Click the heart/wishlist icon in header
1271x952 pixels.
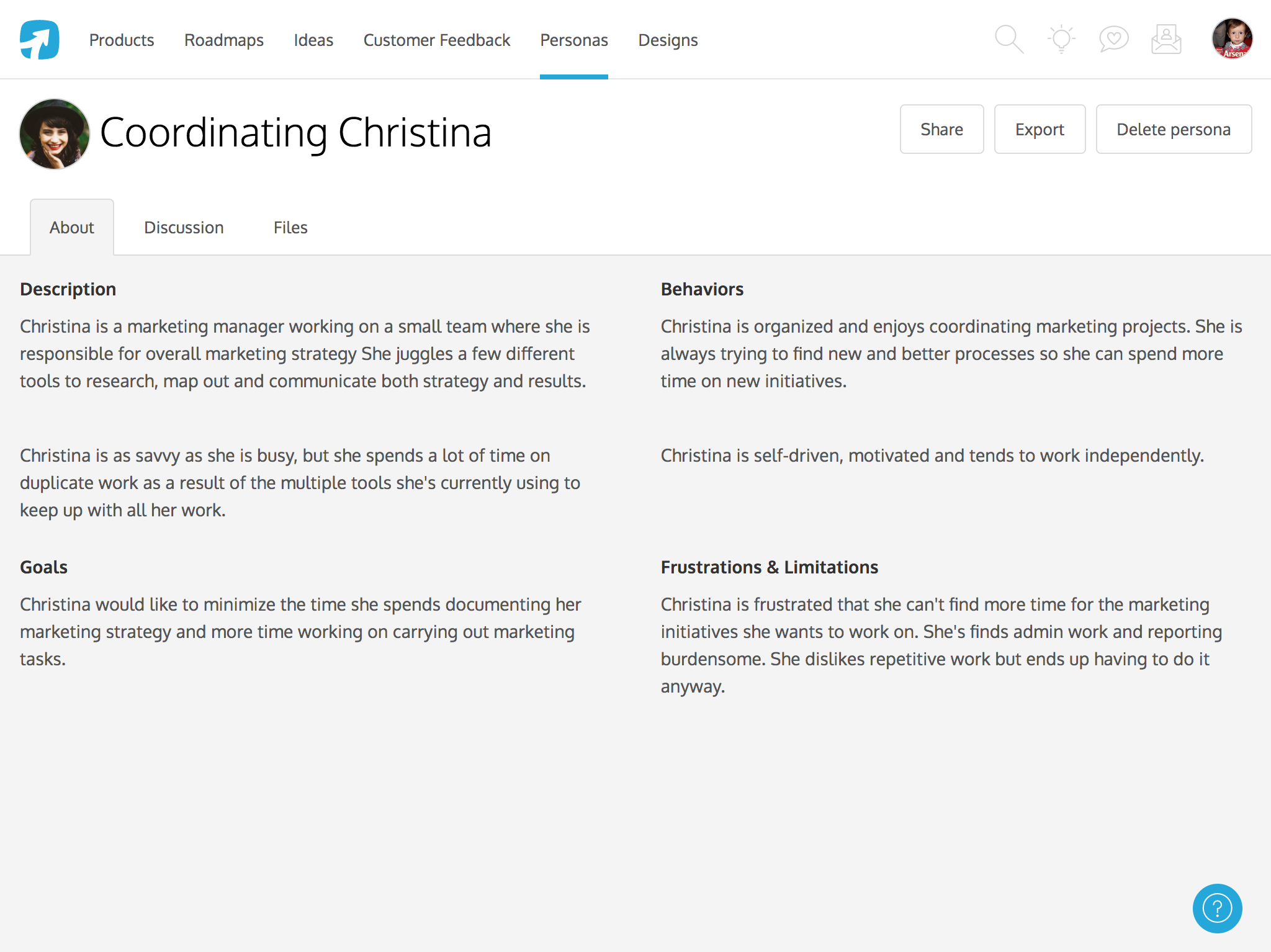[x=1113, y=39]
